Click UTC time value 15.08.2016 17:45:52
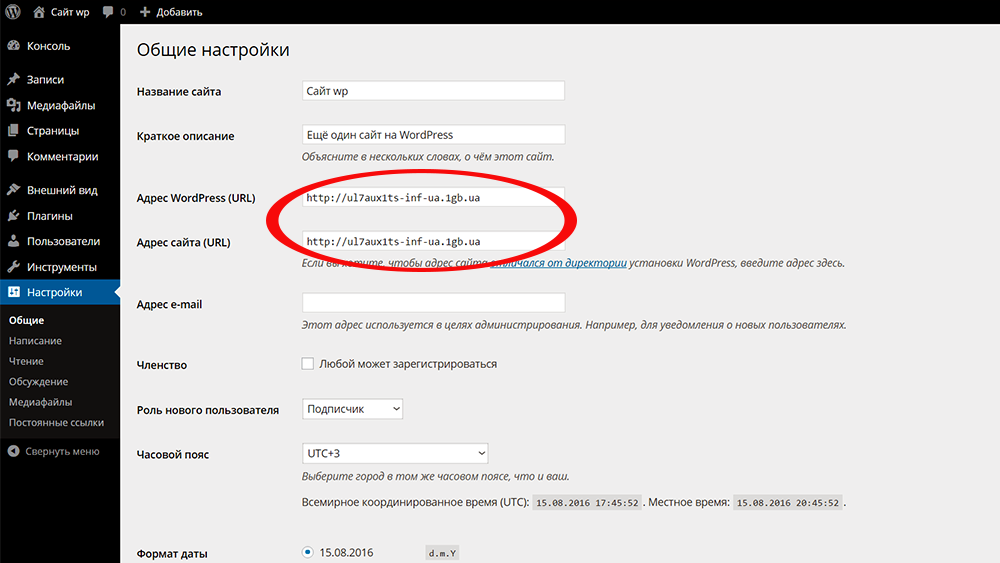The image size is (1000, 563). [587, 502]
